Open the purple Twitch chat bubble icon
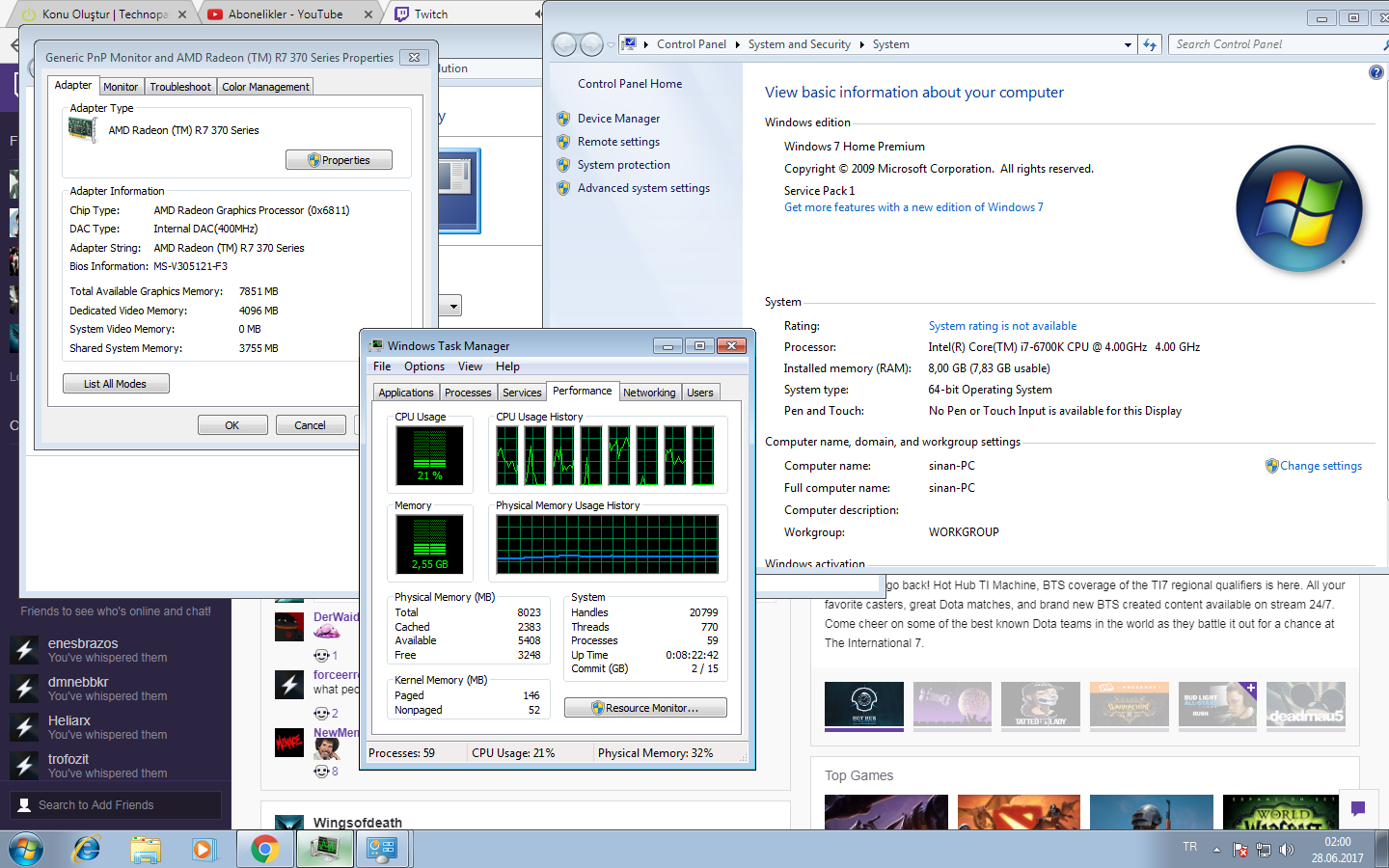 coord(1358,808)
